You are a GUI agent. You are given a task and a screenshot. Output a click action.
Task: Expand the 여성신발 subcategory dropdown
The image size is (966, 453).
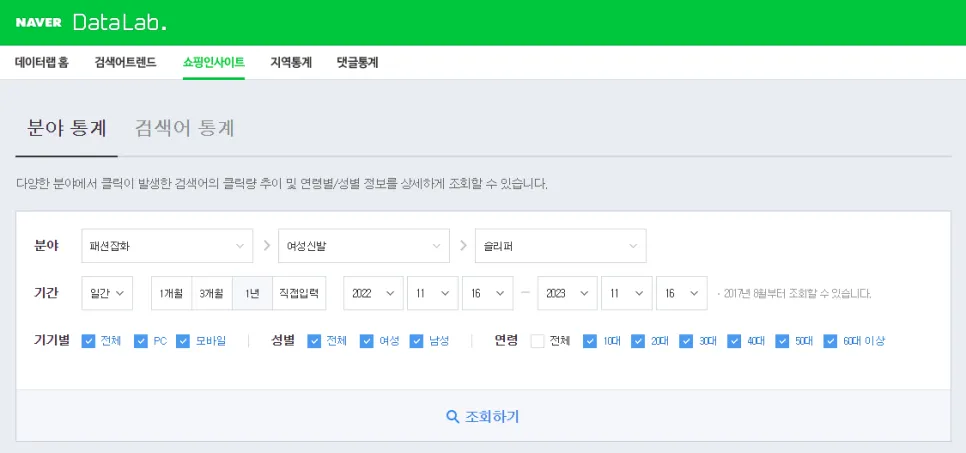click(363, 246)
